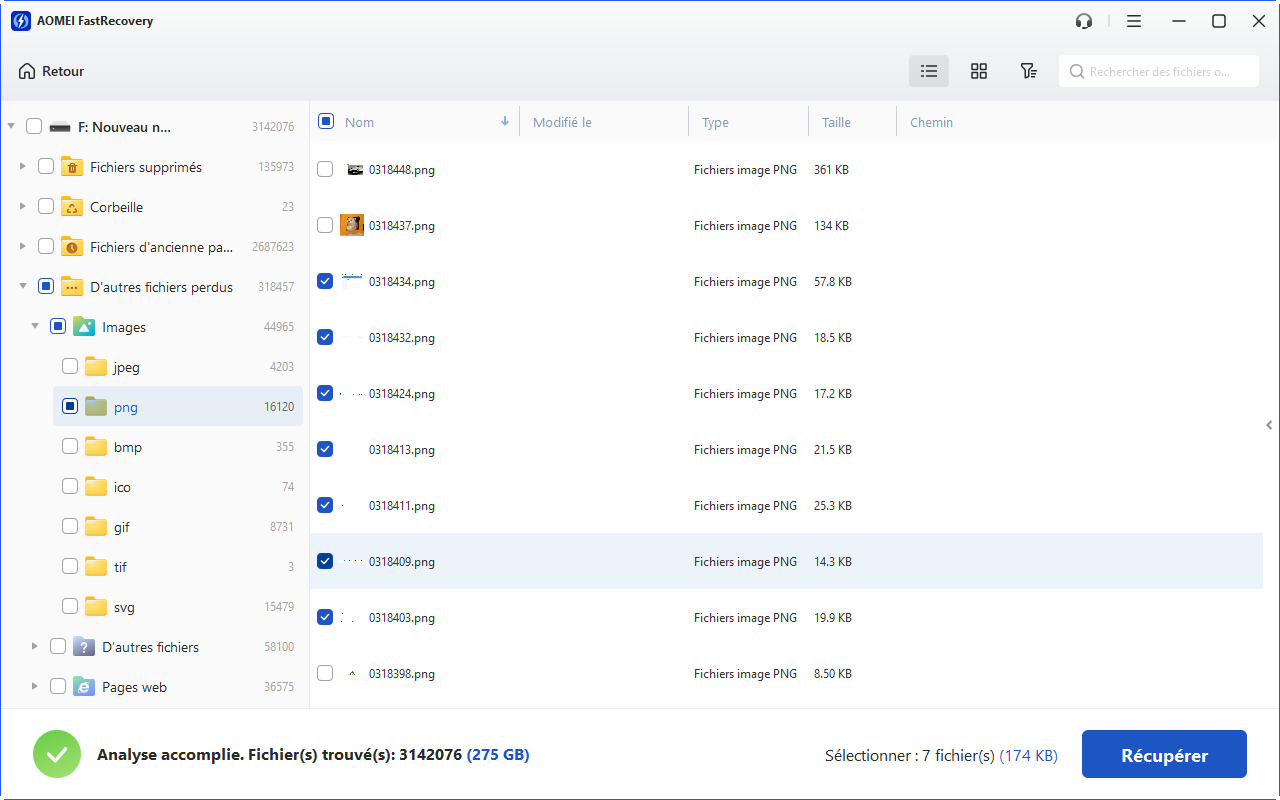Open the filter options icon
Image resolution: width=1280 pixels, height=800 pixels.
click(x=1028, y=71)
